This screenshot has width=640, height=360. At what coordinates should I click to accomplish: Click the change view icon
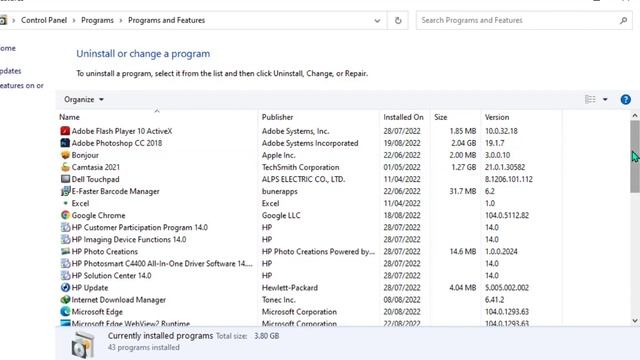(x=590, y=99)
